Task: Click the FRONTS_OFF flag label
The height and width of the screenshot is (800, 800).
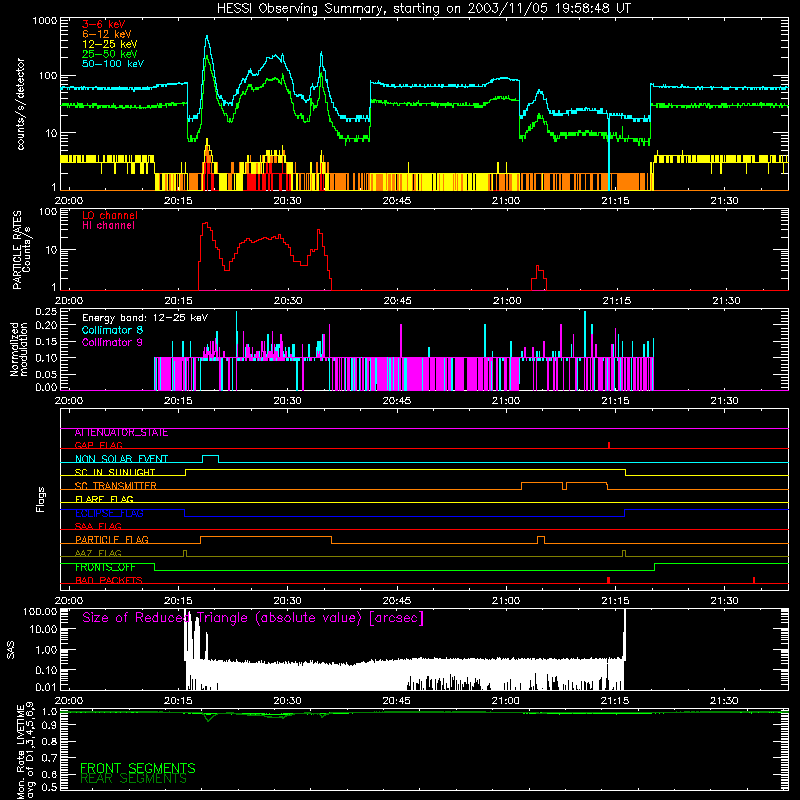Action: (x=105, y=567)
